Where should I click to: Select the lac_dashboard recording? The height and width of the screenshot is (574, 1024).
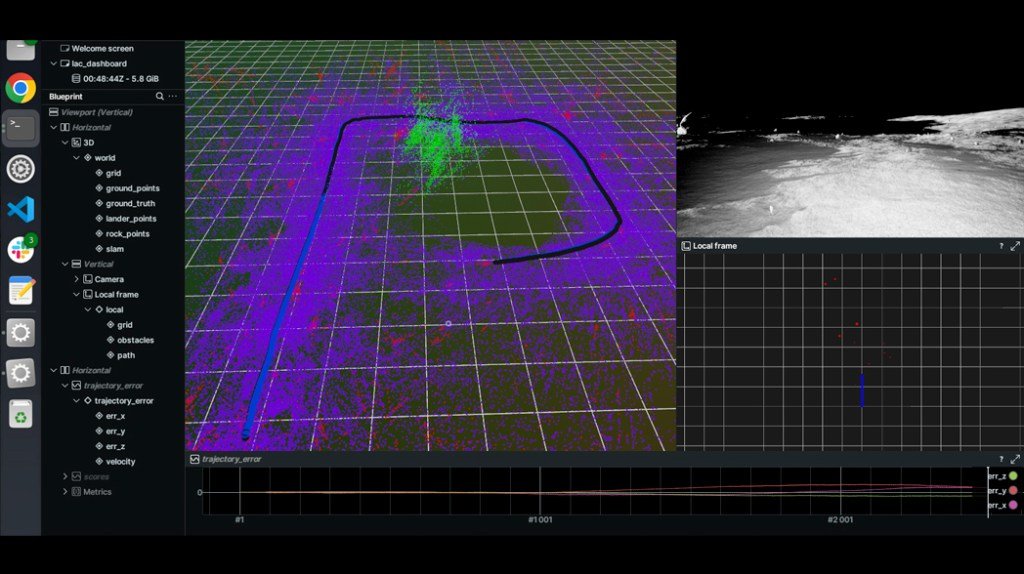(99, 63)
